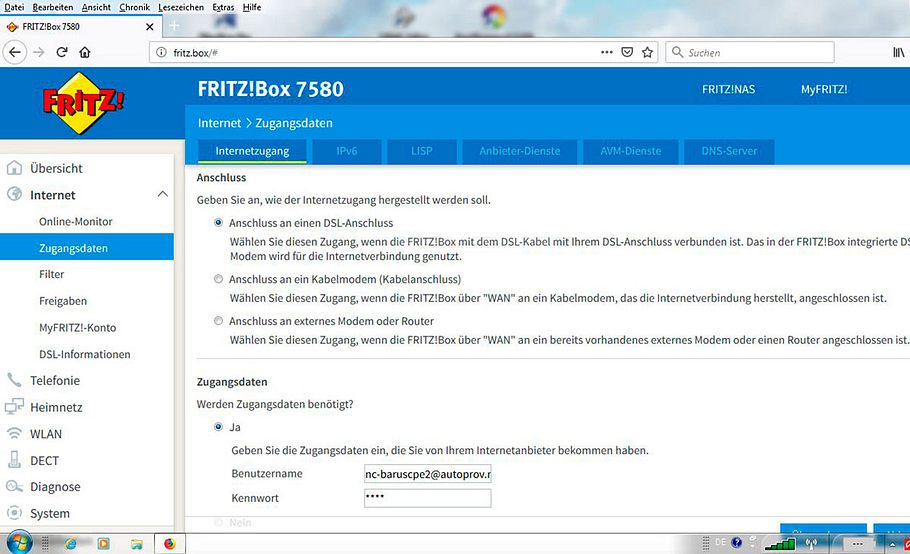Switch to the IPv6 tab
The width and height of the screenshot is (910, 554).
[346, 151]
